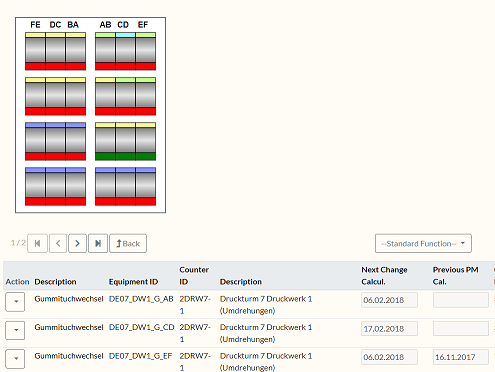Open the Standard Function dropdown
The image size is (495, 372).
423,243
